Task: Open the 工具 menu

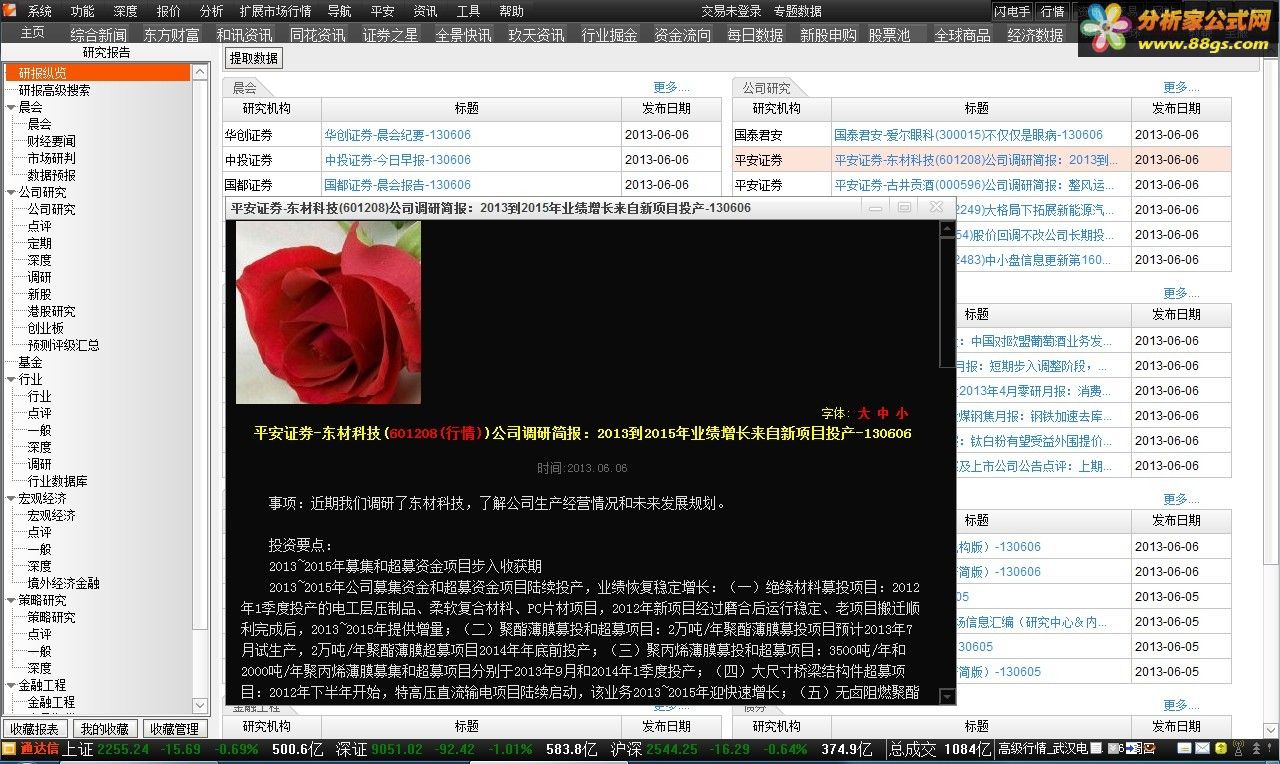Action: [x=468, y=11]
